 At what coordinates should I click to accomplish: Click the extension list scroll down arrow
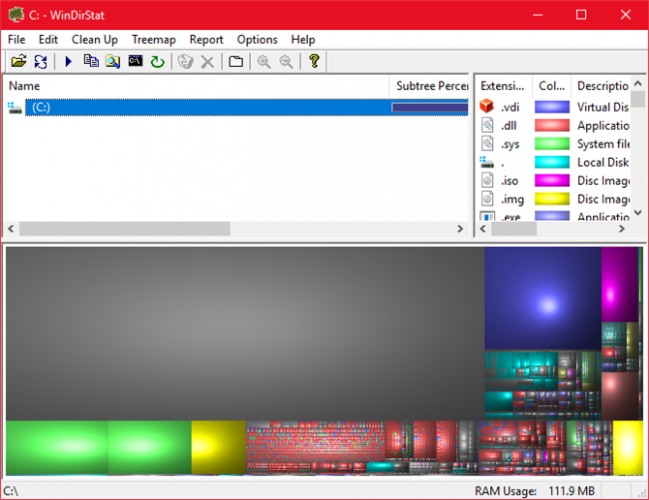(x=638, y=213)
